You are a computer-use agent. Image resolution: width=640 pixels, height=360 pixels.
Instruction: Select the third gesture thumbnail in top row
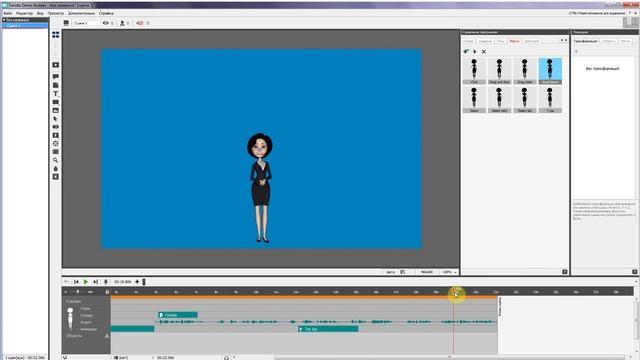525,71
